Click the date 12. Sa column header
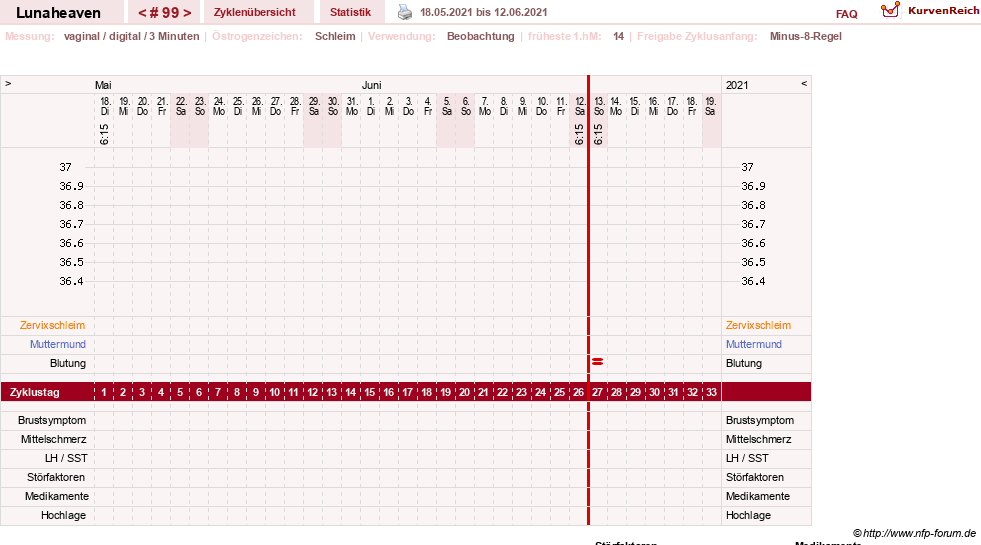981x545 pixels. pos(580,106)
